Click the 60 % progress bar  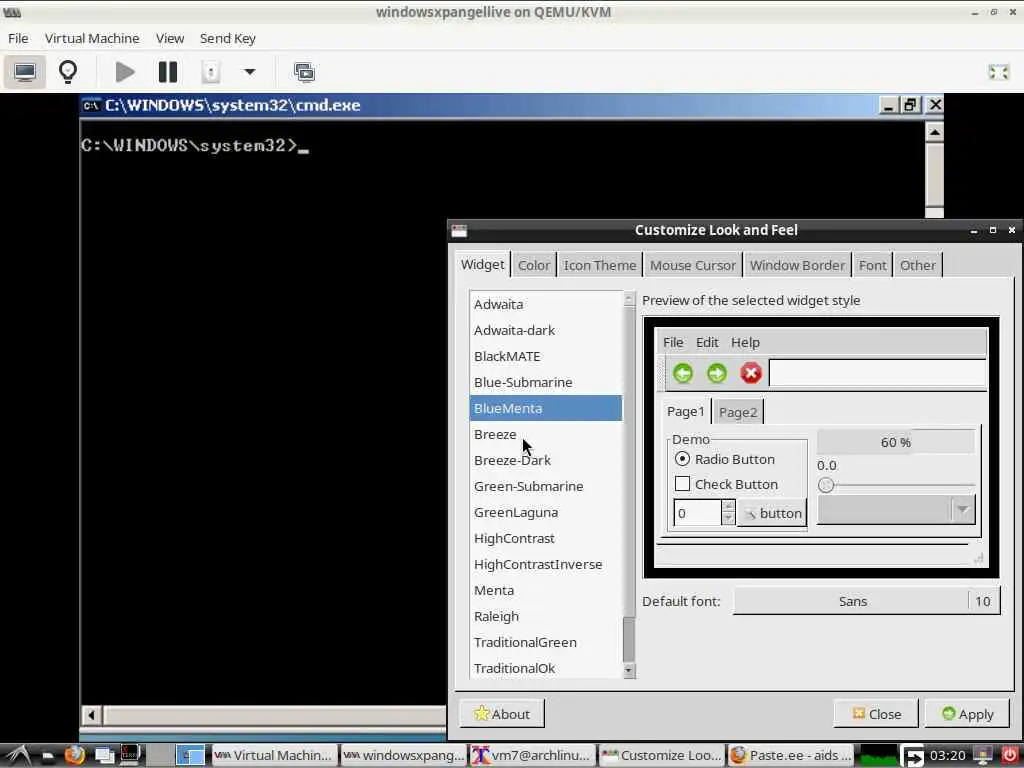[895, 442]
